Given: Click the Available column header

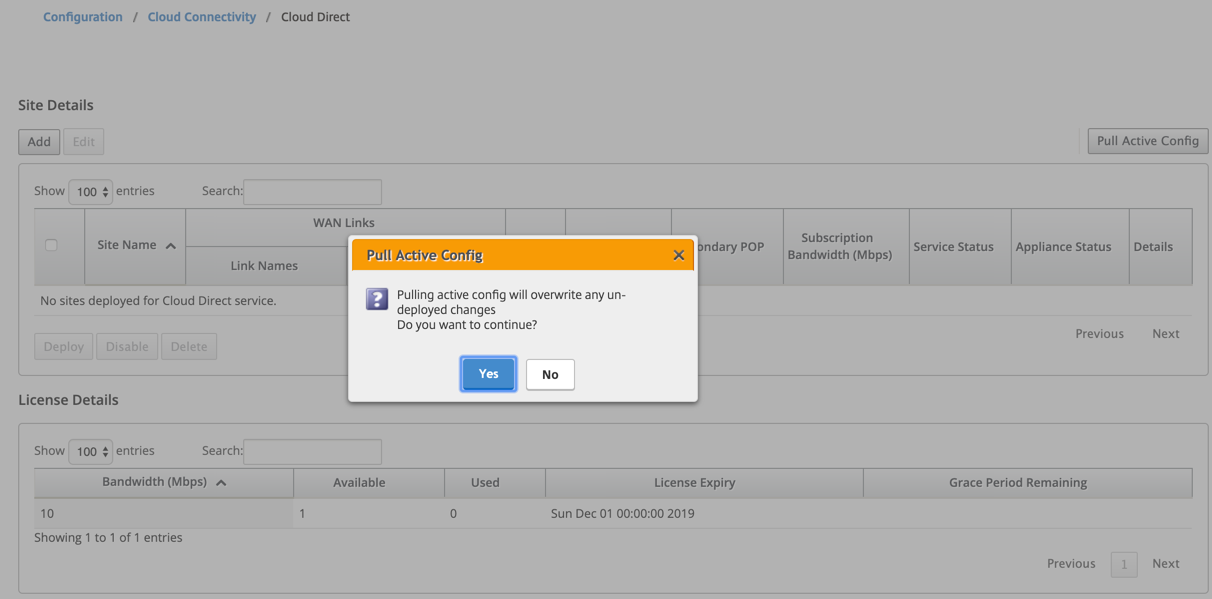Looking at the screenshot, I should pos(369,483).
